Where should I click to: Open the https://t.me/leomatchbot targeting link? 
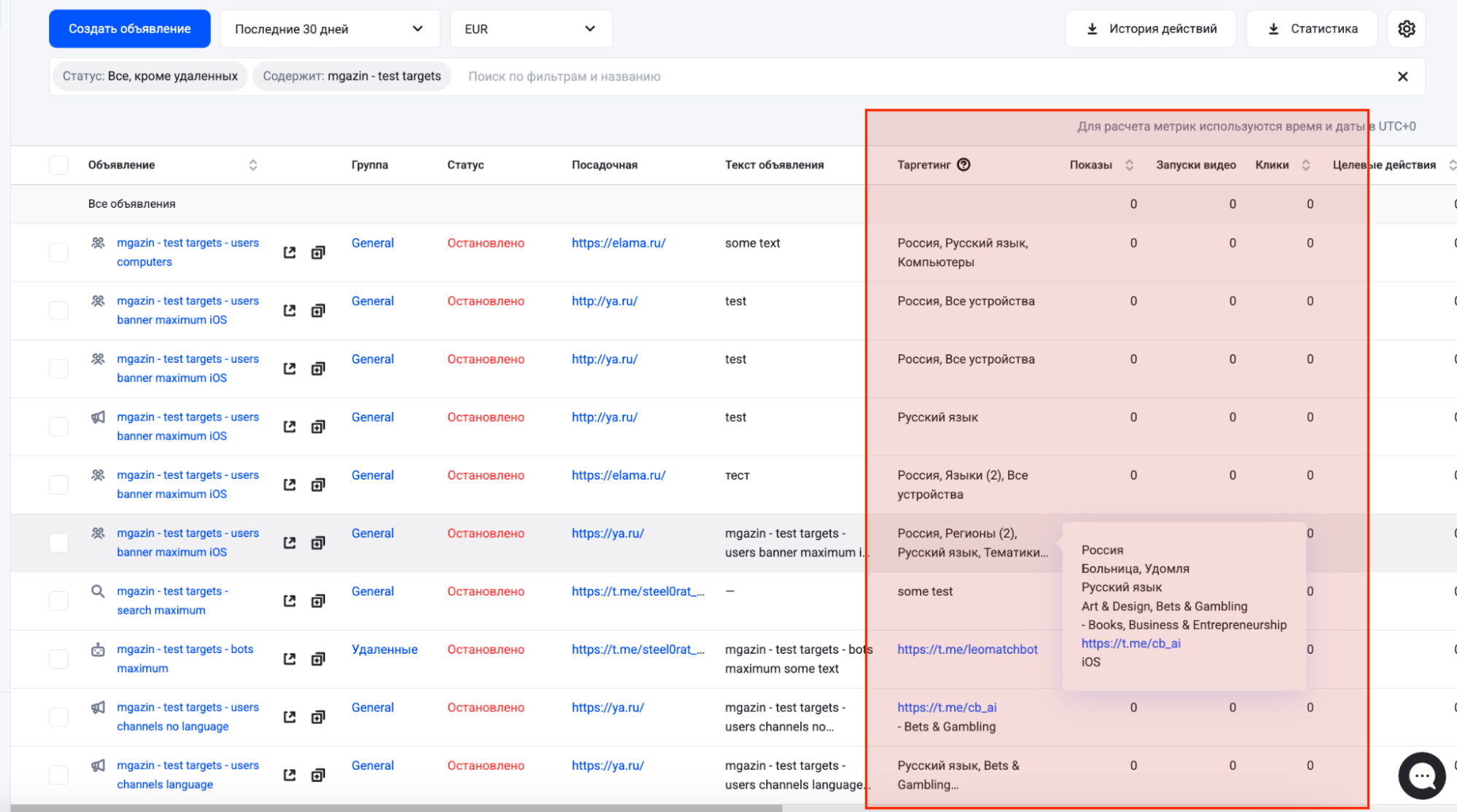[967, 649]
